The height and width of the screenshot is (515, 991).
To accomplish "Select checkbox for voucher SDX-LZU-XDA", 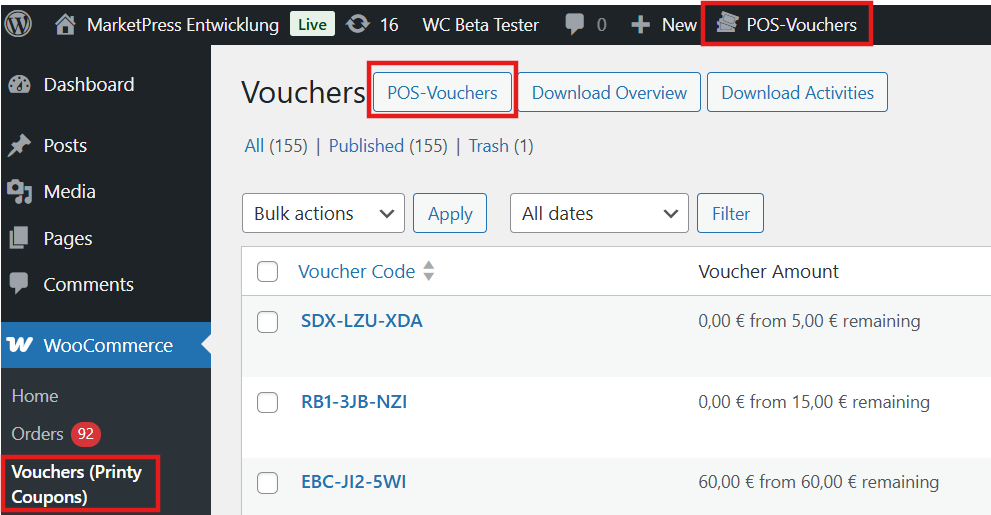I will 267,322.
